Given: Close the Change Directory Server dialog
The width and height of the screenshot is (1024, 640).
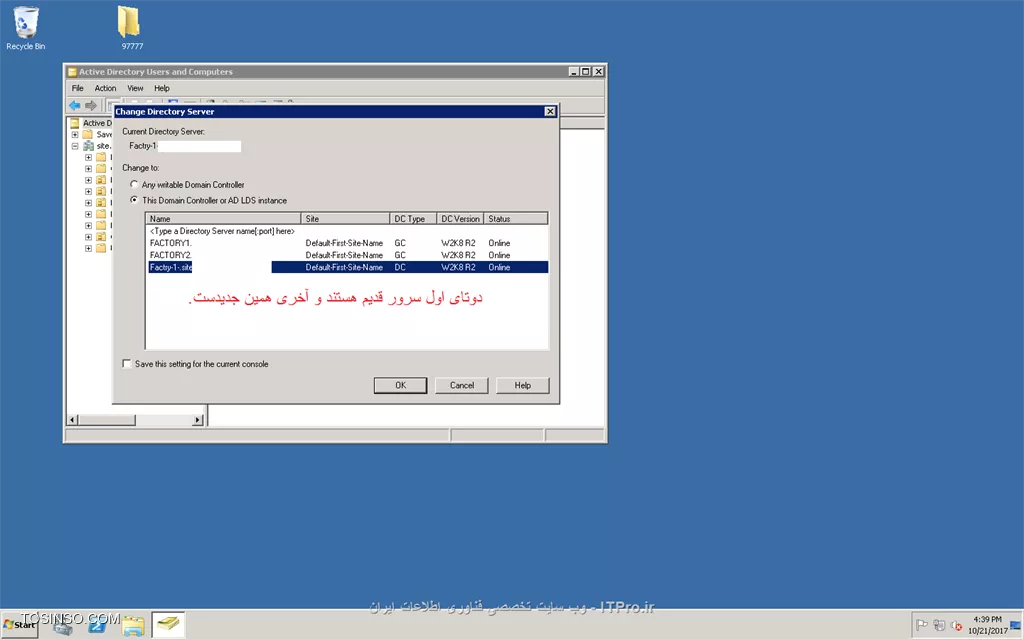Looking at the screenshot, I should tap(550, 112).
